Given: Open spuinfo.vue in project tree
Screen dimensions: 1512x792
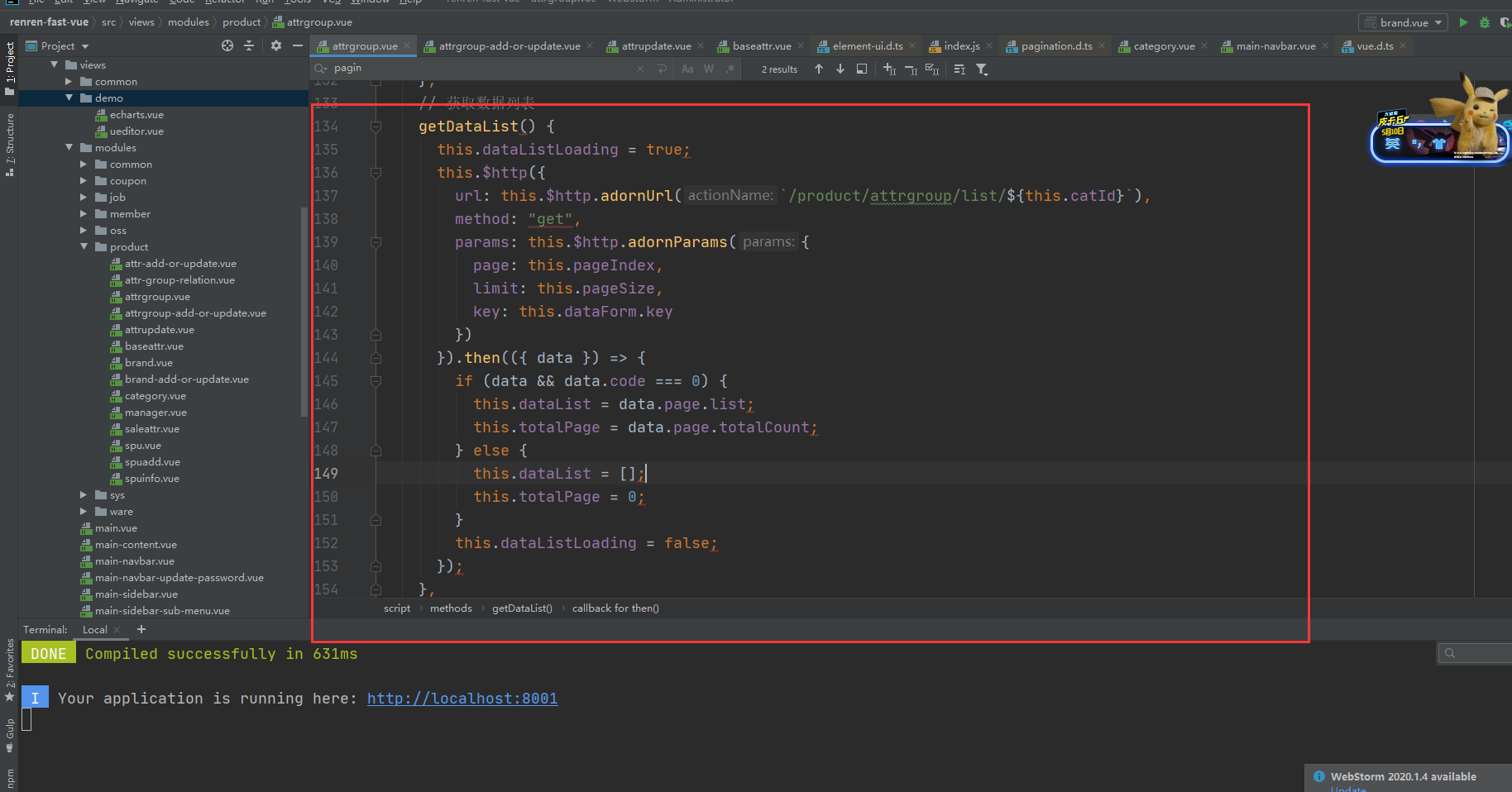Looking at the screenshot, I should [x=151, y=479].
